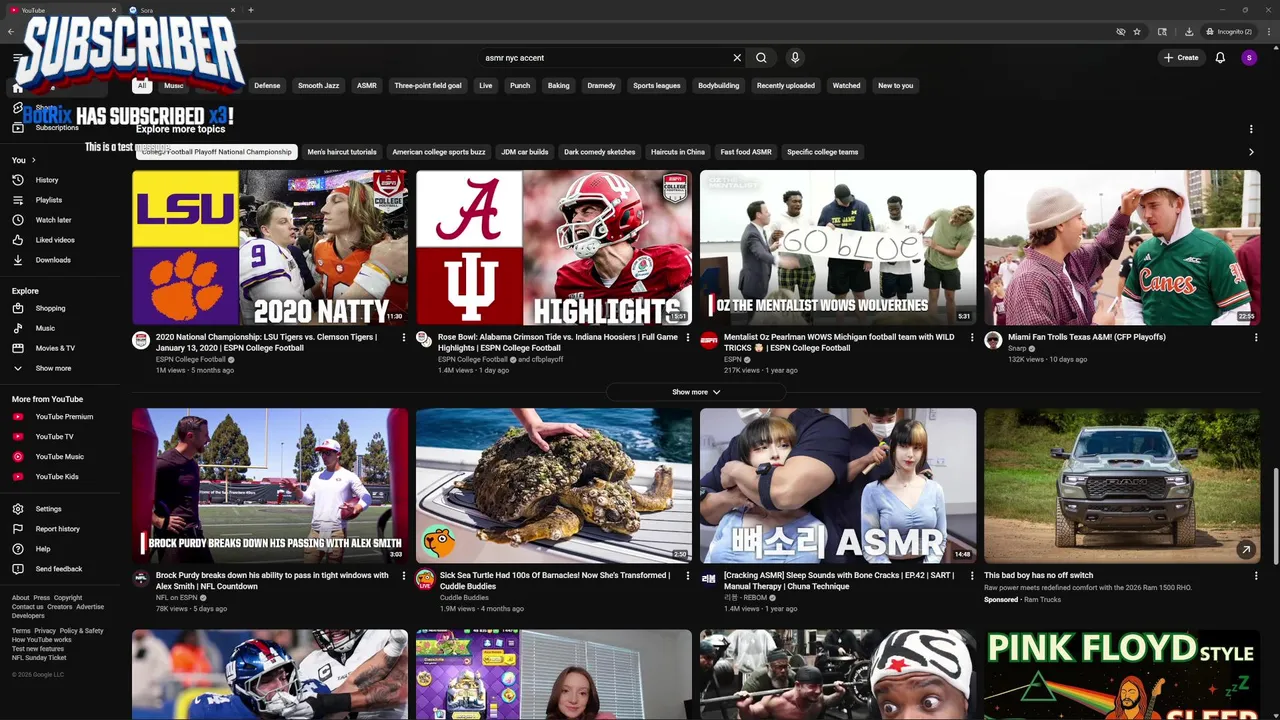Open the Create menu
Viewport: 1280px width, 720px height.
[x=1181, y=58]
